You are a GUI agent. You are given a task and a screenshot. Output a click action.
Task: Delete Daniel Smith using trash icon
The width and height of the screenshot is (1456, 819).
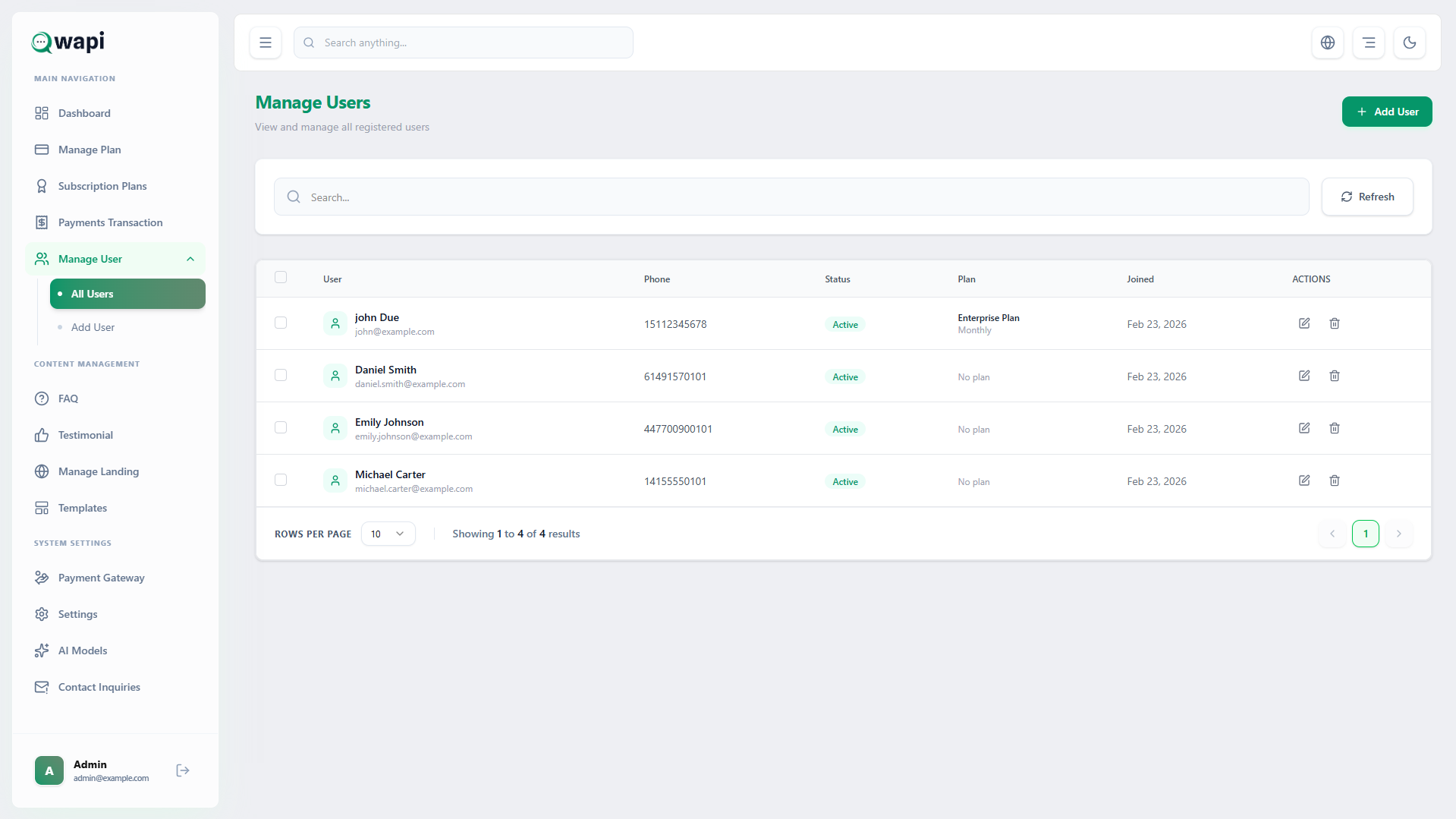(x=1335, y=376)
